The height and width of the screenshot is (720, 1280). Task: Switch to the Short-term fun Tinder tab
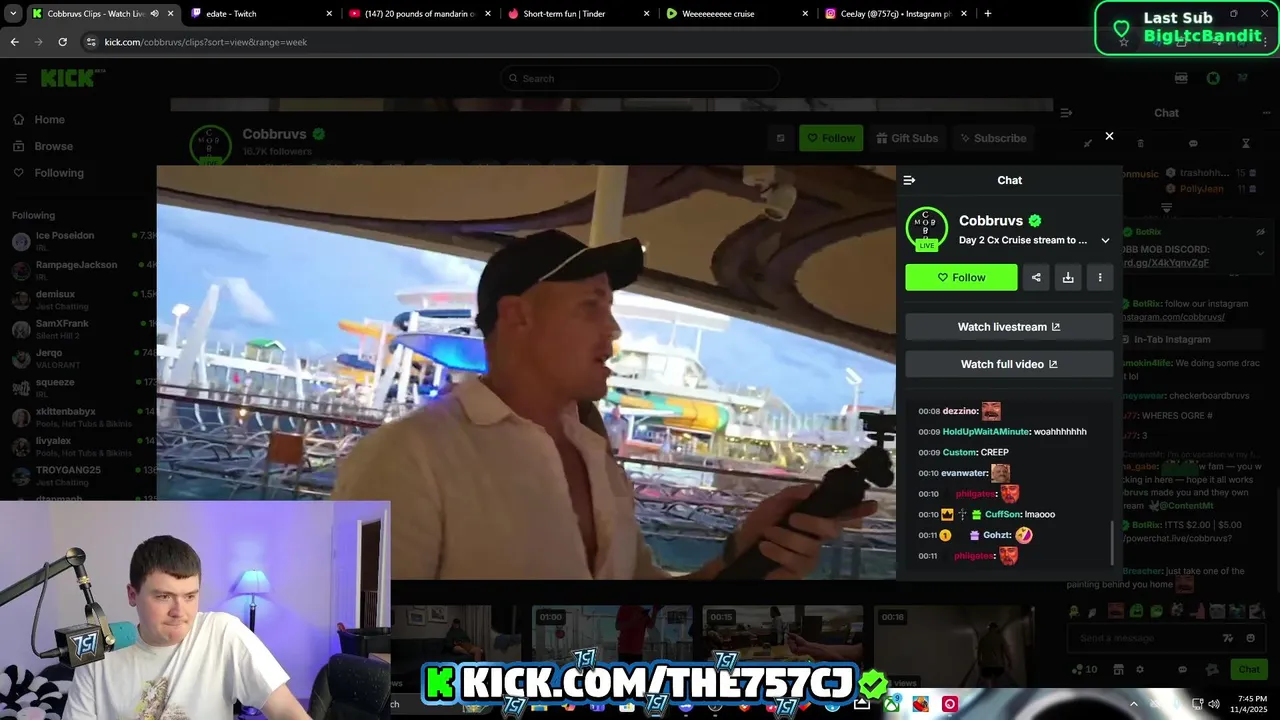pos(577,14)
